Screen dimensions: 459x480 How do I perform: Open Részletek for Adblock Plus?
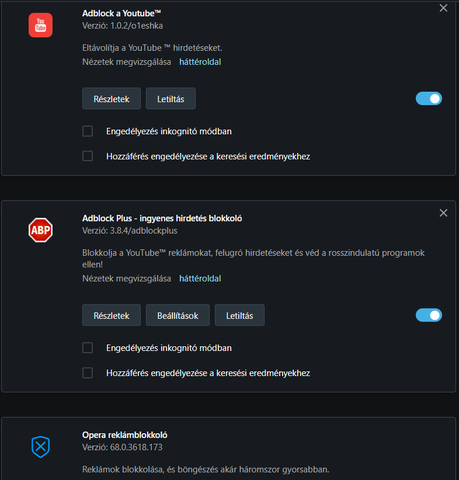pyautogui.click(x=111, y=315)
